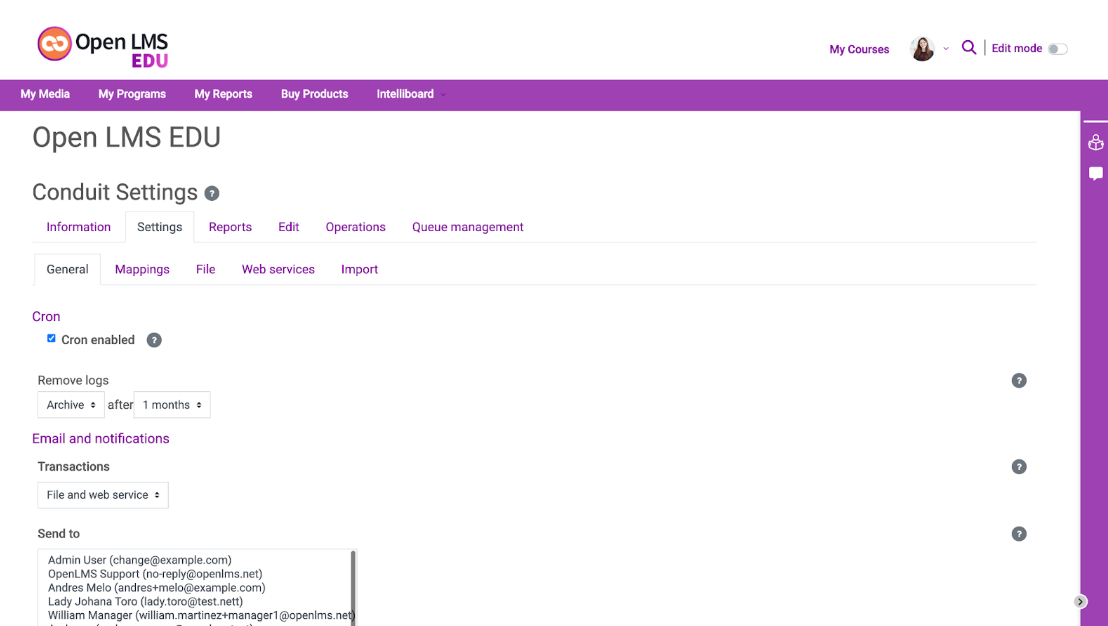
Task: Click the help icon next to Cron enabled
Action: tap(154, 340)
